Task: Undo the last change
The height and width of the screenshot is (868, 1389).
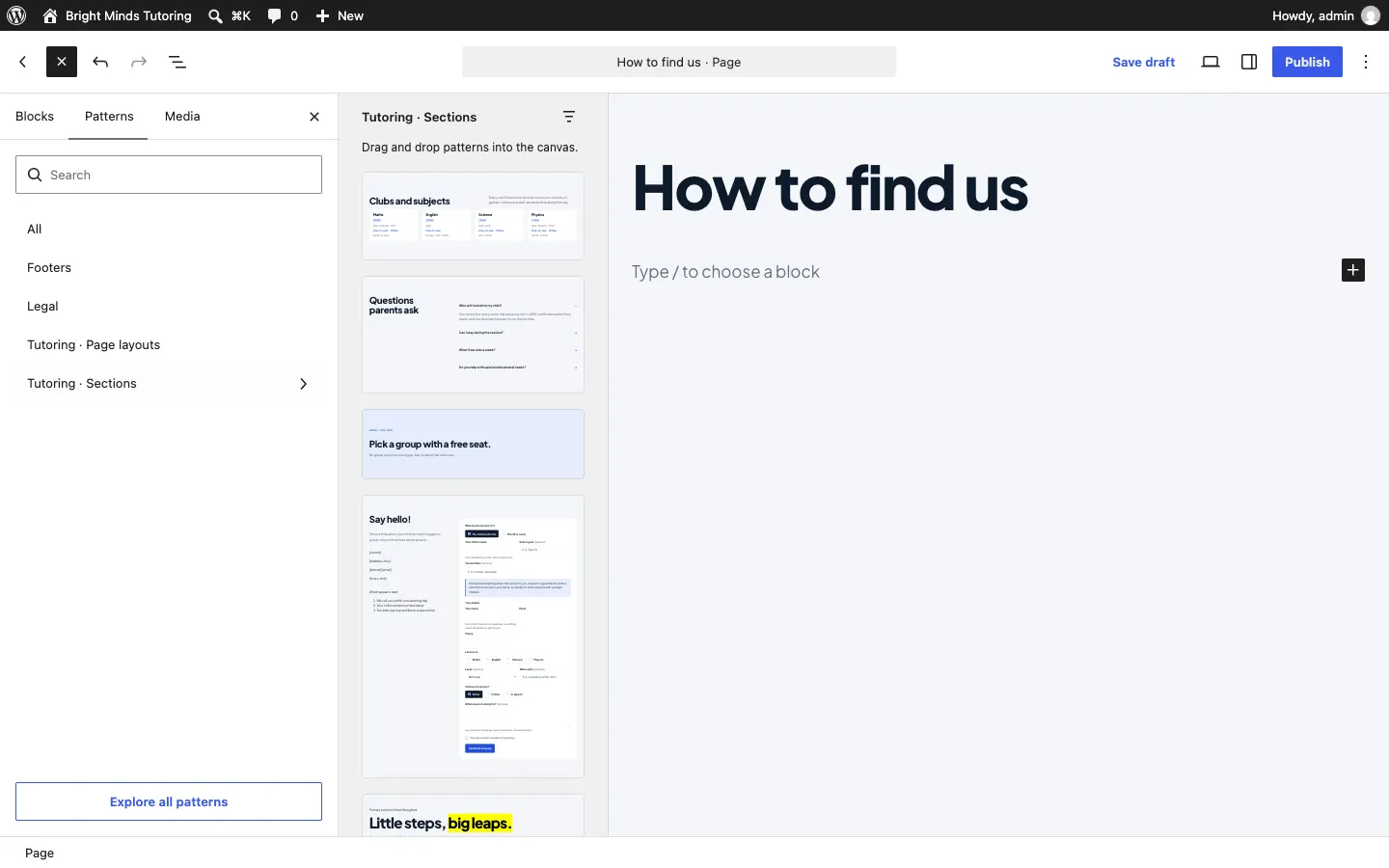Action: pos(100,62)
